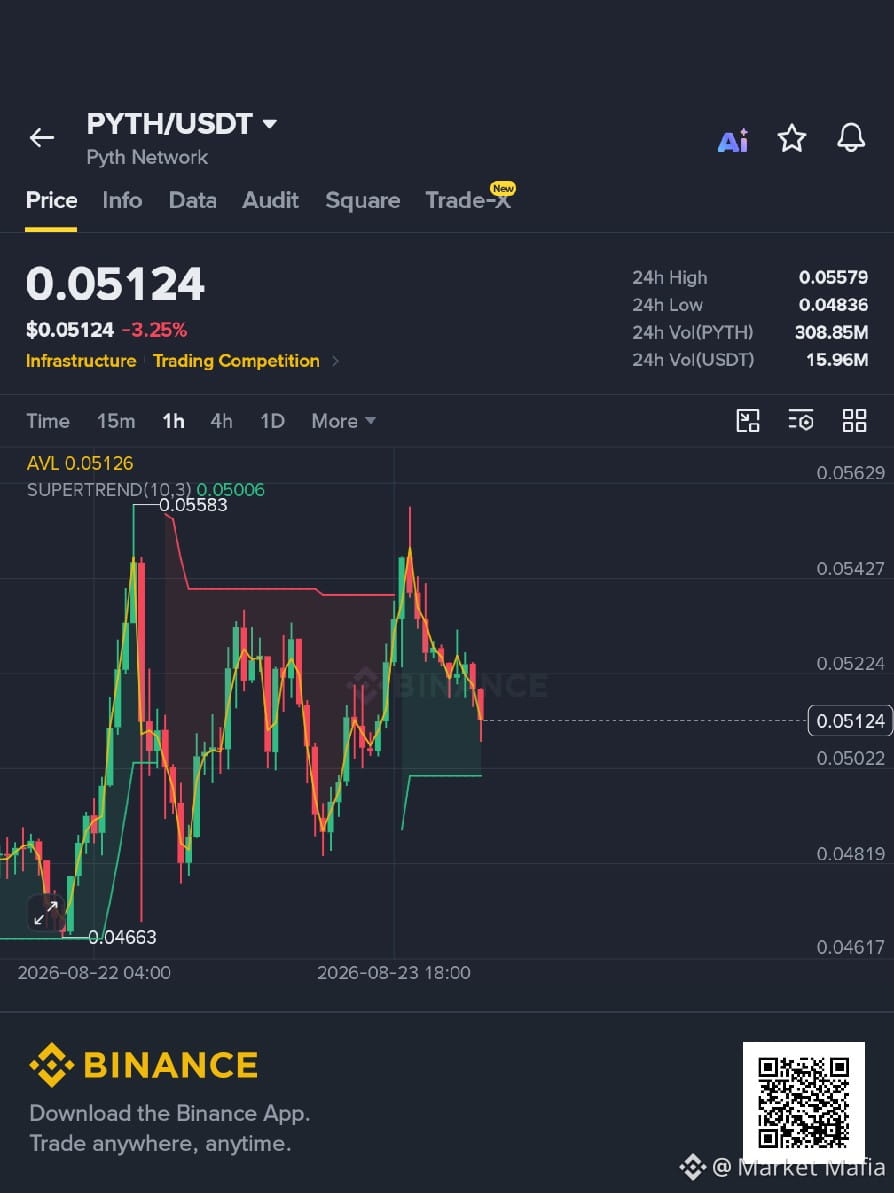Select the 4h chart interval
The image size is (894, 1193).
(x=221, y=421)
